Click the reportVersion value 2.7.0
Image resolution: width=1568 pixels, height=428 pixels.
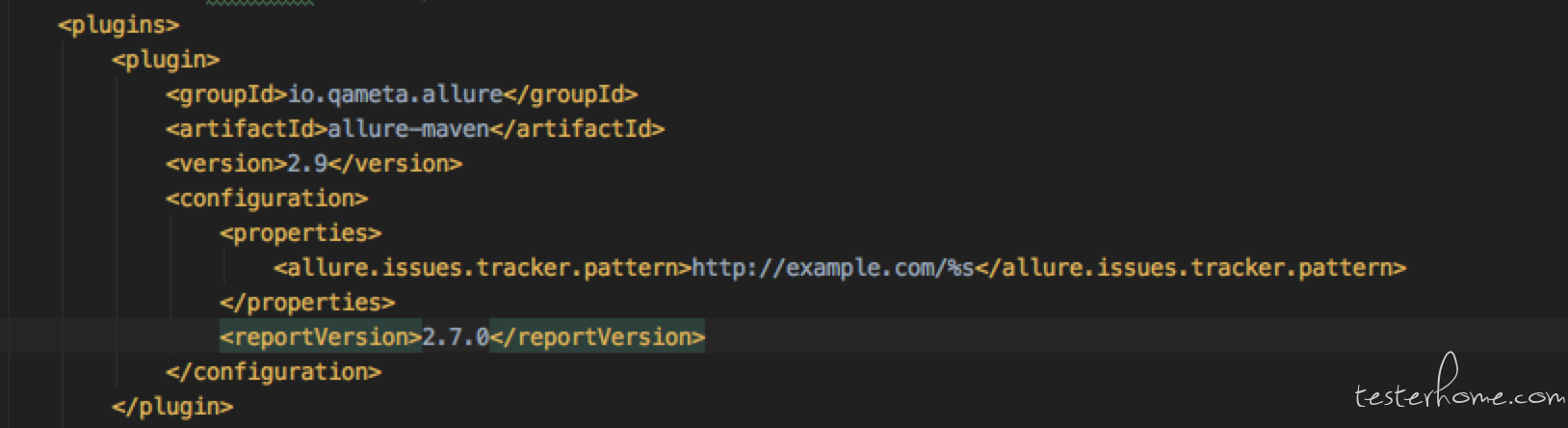456,337
